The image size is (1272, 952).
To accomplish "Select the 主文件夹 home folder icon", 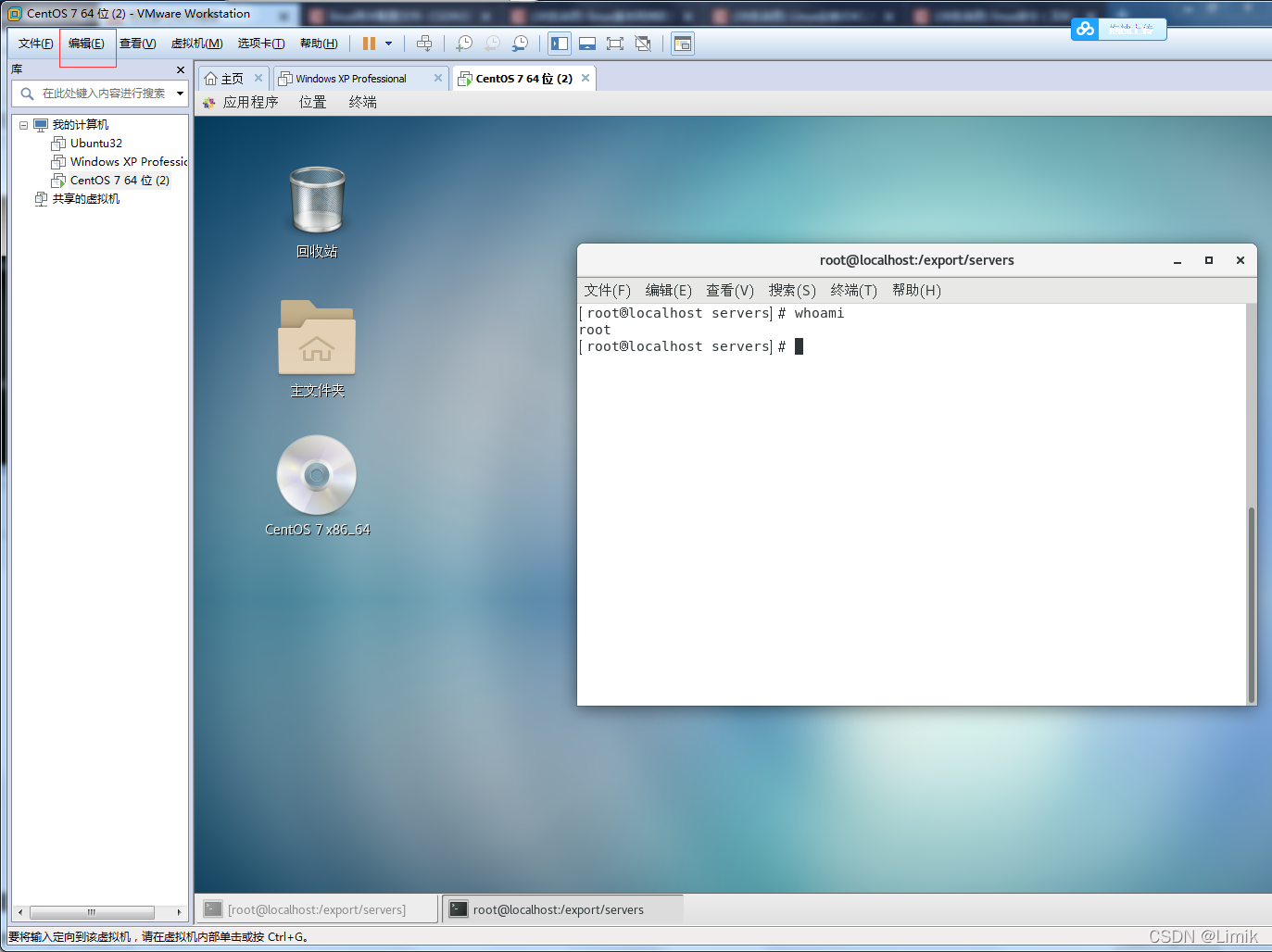I will click(x=317, y=348).
